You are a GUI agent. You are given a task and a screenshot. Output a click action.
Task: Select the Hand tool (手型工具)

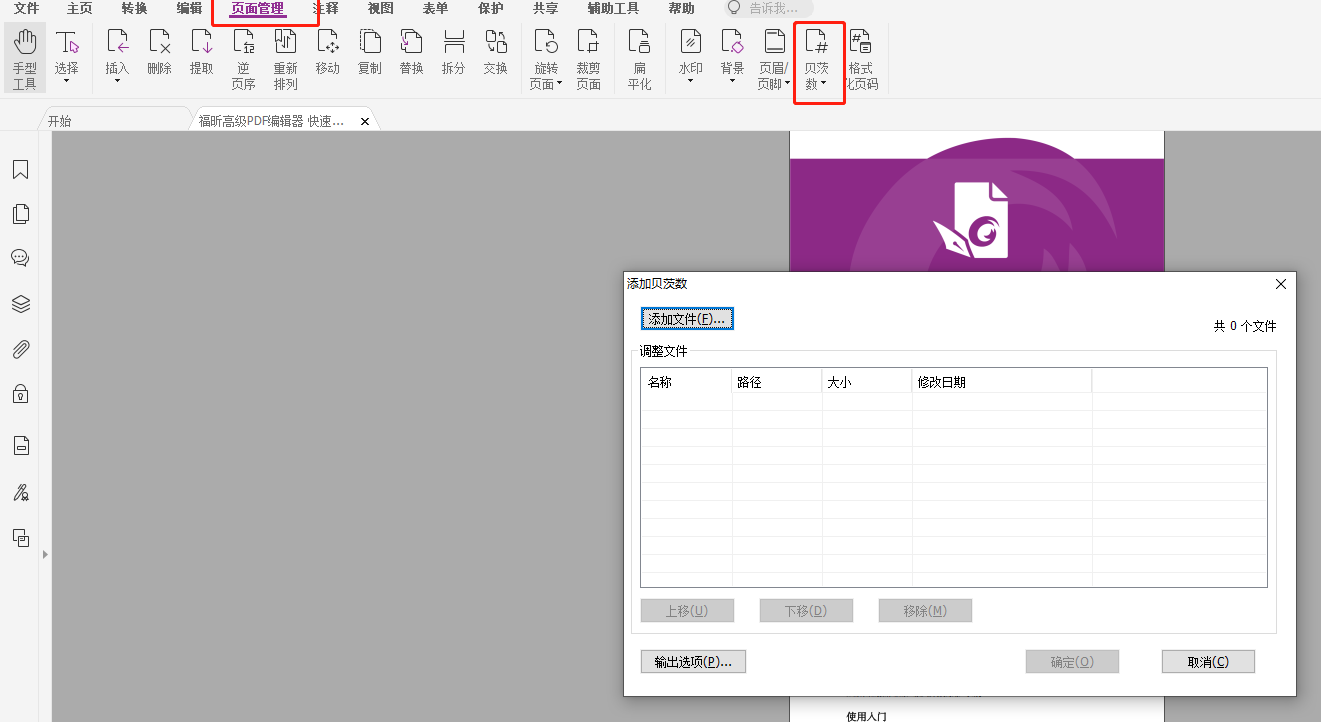[x=24, y=58]
